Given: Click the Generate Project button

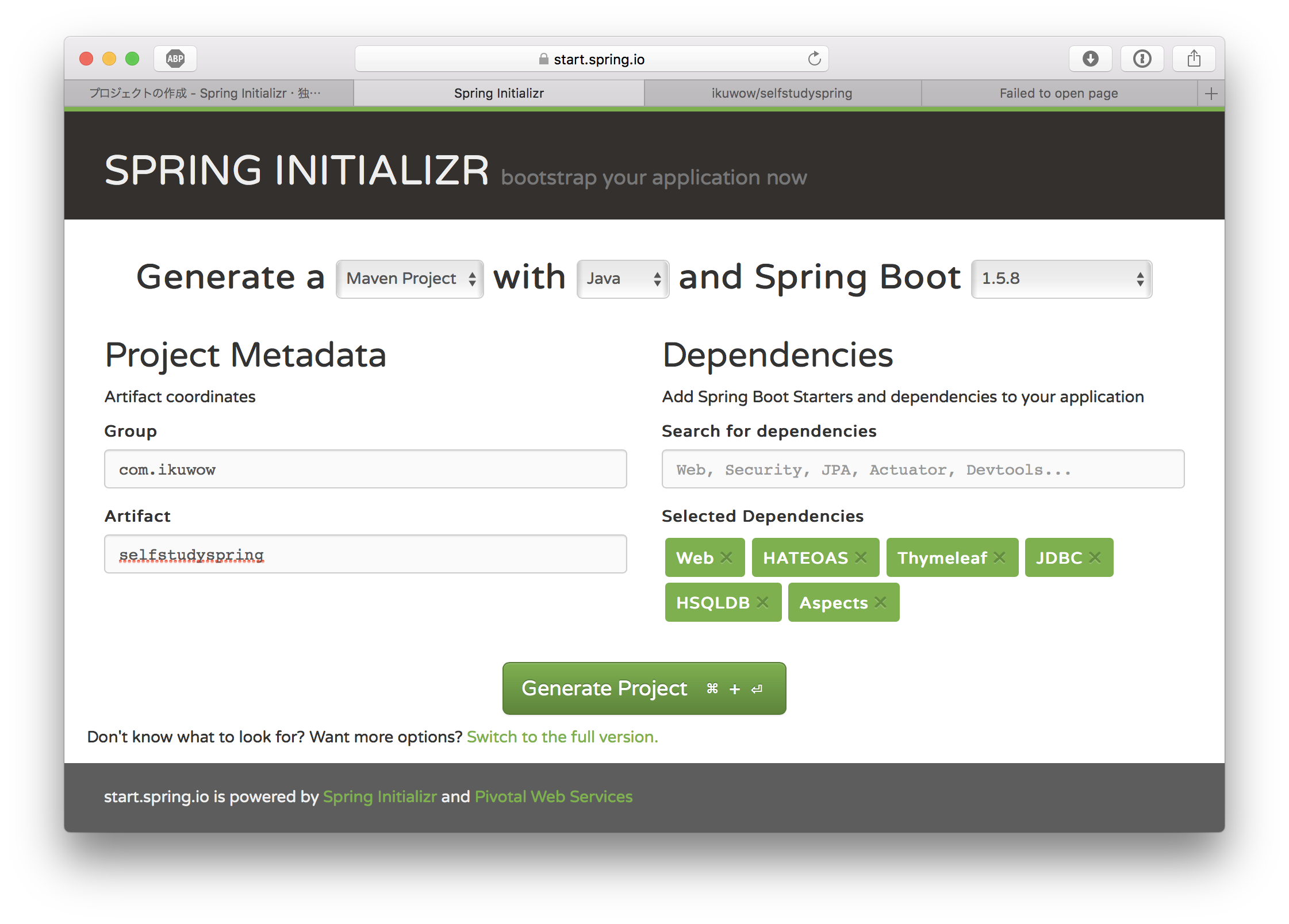Looking at the screenshot, I should coord(644,688).
